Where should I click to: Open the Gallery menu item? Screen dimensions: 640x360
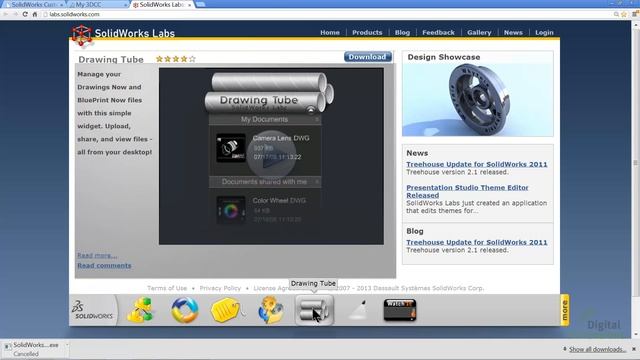pyautogui.click(x=479, y=32)
